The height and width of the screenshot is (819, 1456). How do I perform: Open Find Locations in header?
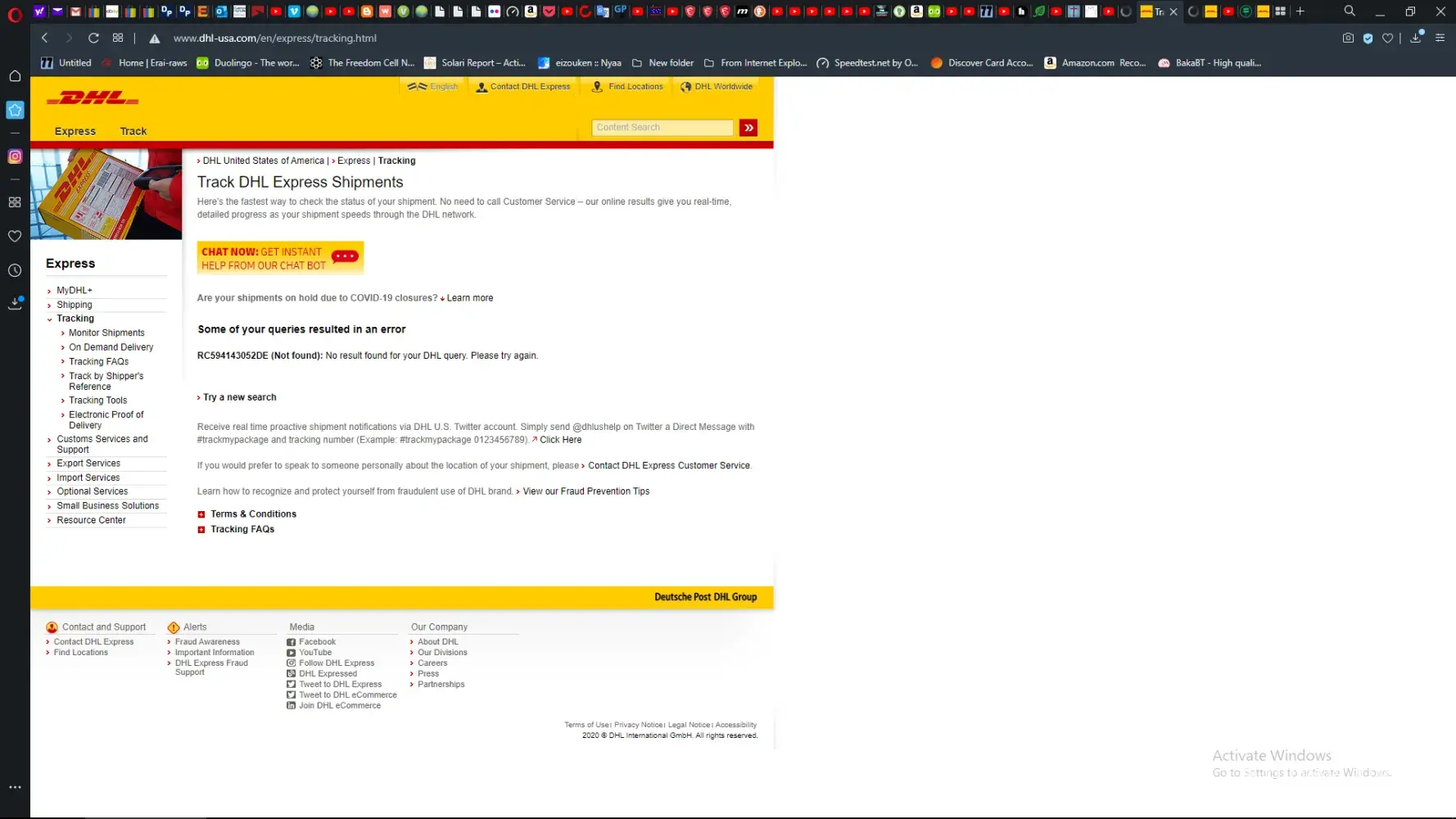tap(627, 87)
